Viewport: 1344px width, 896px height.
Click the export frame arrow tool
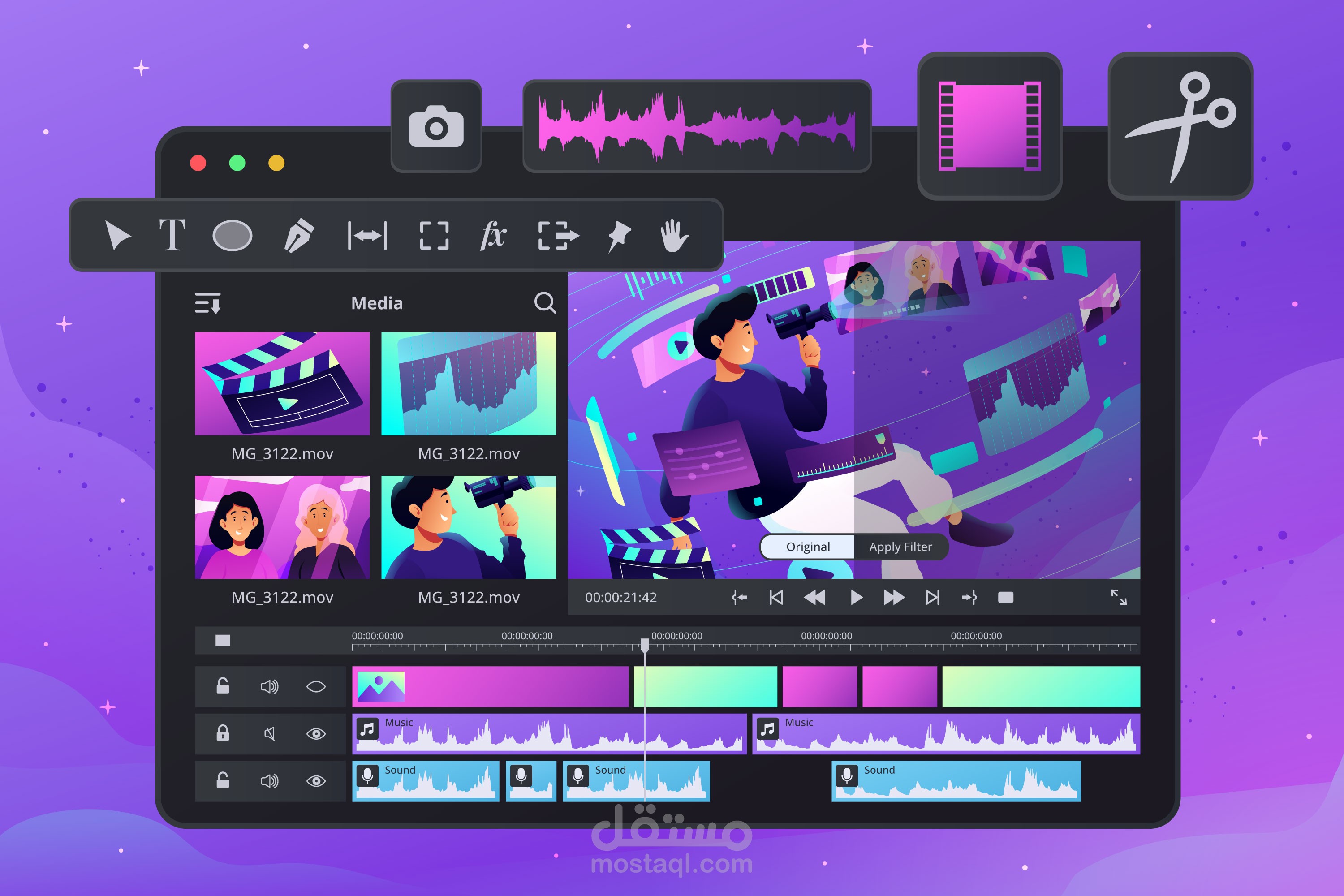[x=558, y=236]
